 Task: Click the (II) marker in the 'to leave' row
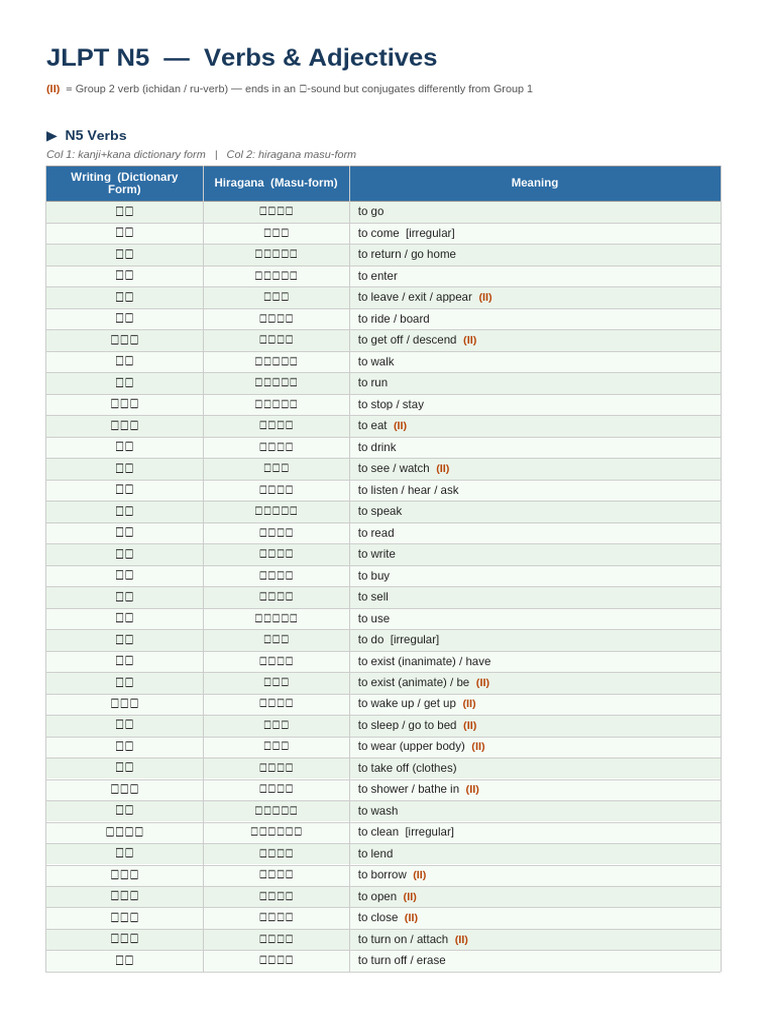point(485,297)
